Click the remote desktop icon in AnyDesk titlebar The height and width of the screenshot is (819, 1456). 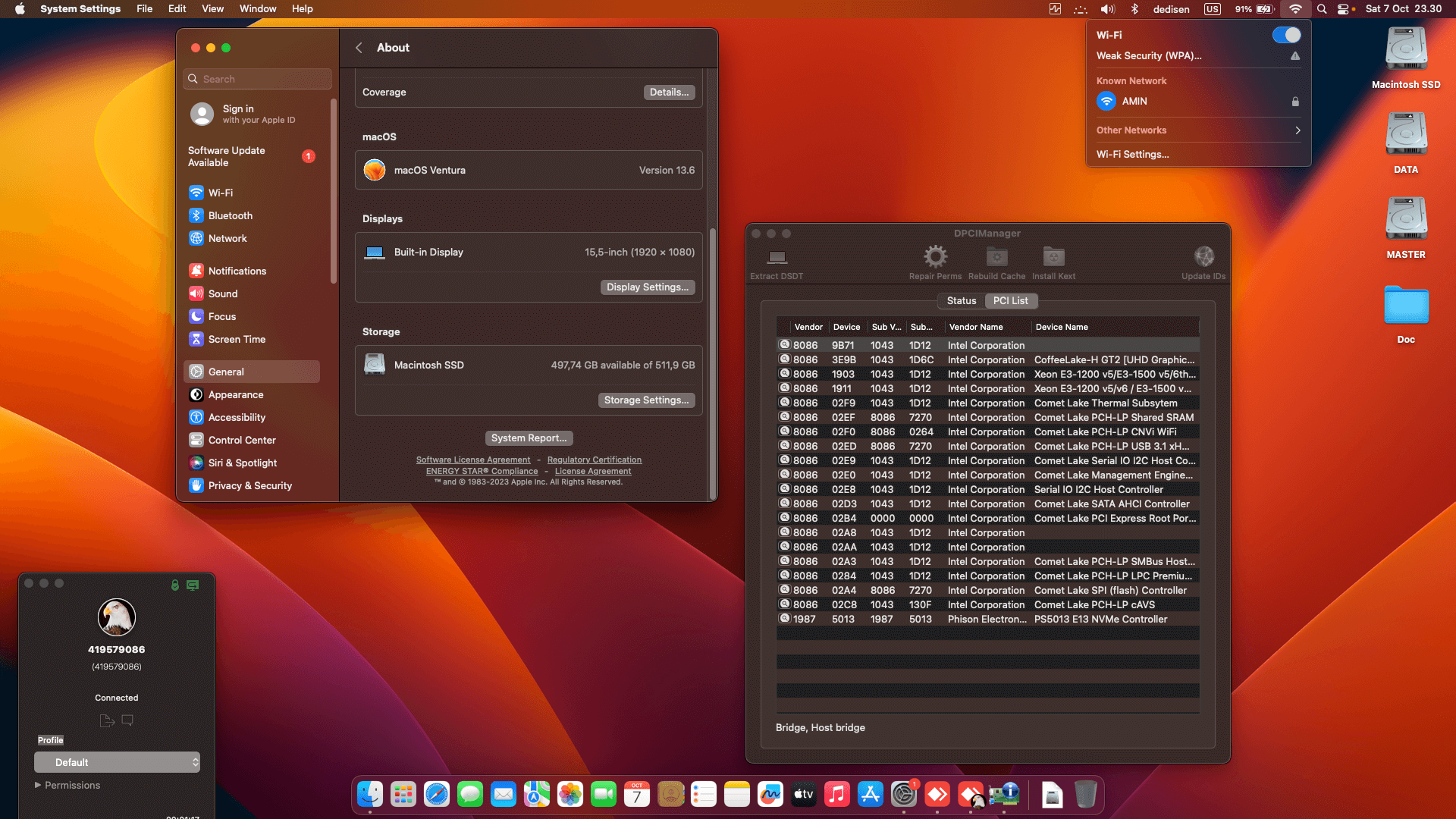192,585
